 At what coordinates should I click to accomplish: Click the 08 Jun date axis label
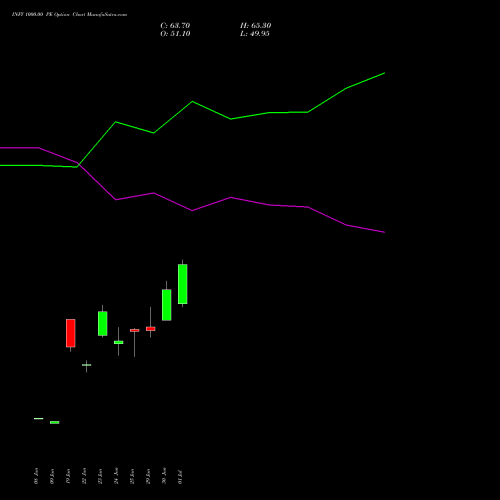[36, 476]
